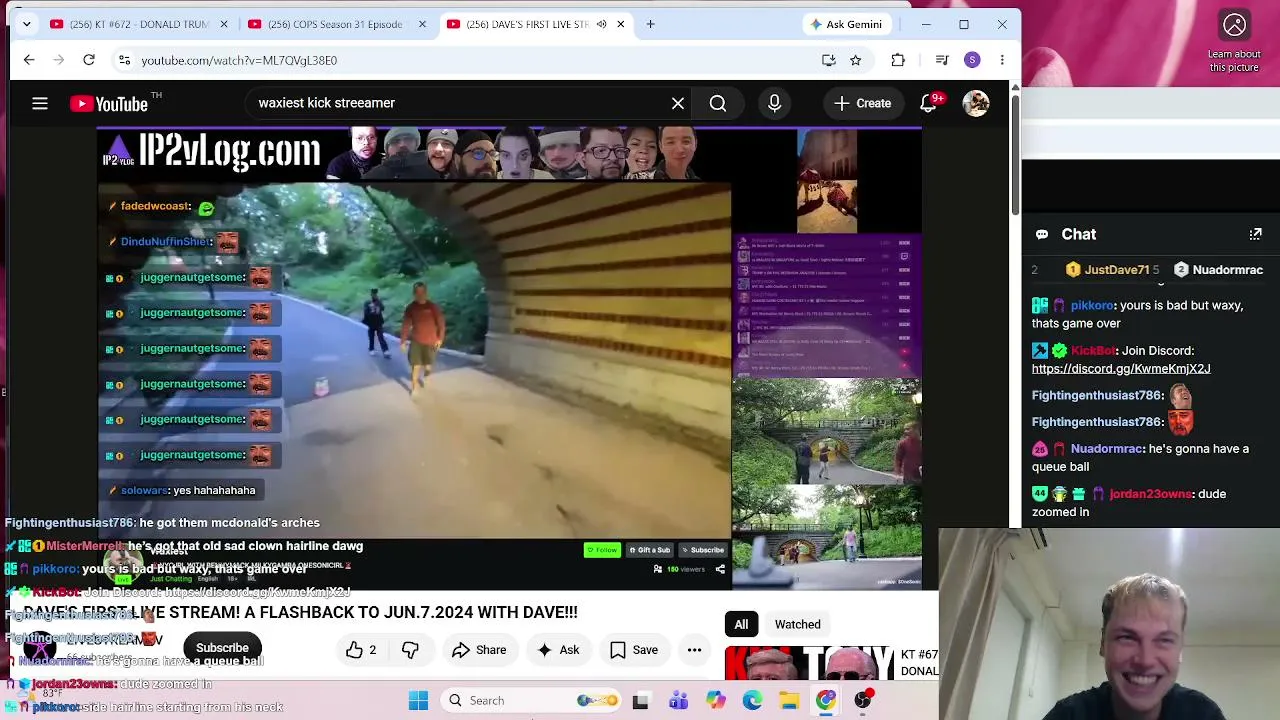Click Learn about this picture desktop icon
This screenshot has height=720, width=1280.
[x=1234, y=40]
